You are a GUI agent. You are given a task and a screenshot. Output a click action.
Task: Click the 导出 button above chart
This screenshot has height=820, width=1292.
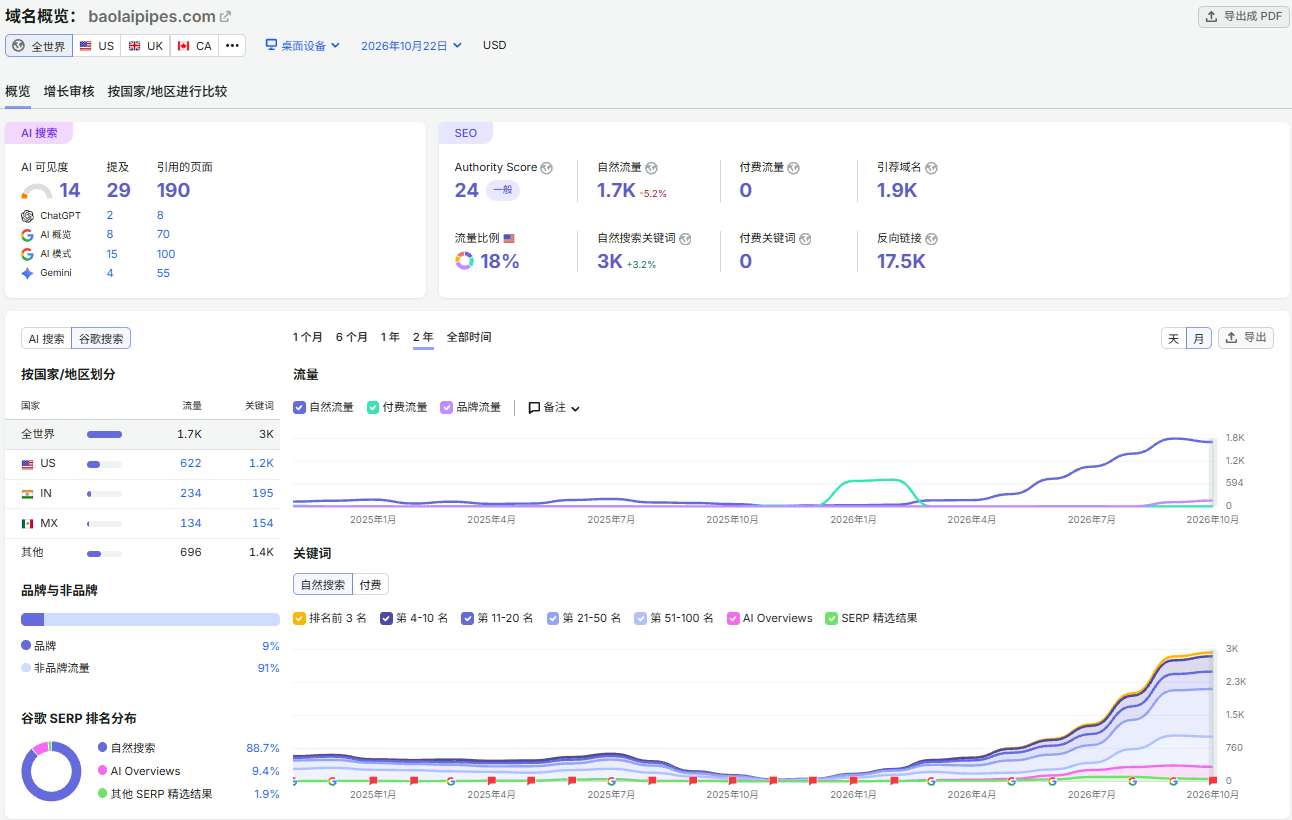pos(1246,338)
